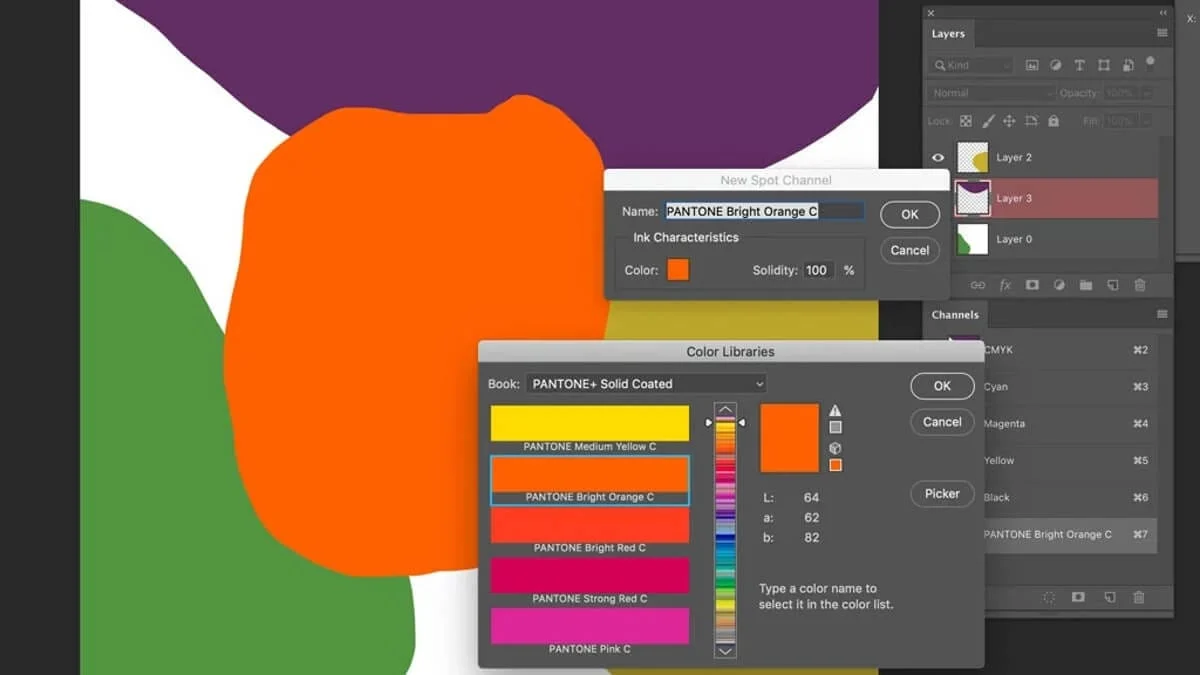Click the Layers panel trash icon
1200x675 pixels.
[1140, 285]
